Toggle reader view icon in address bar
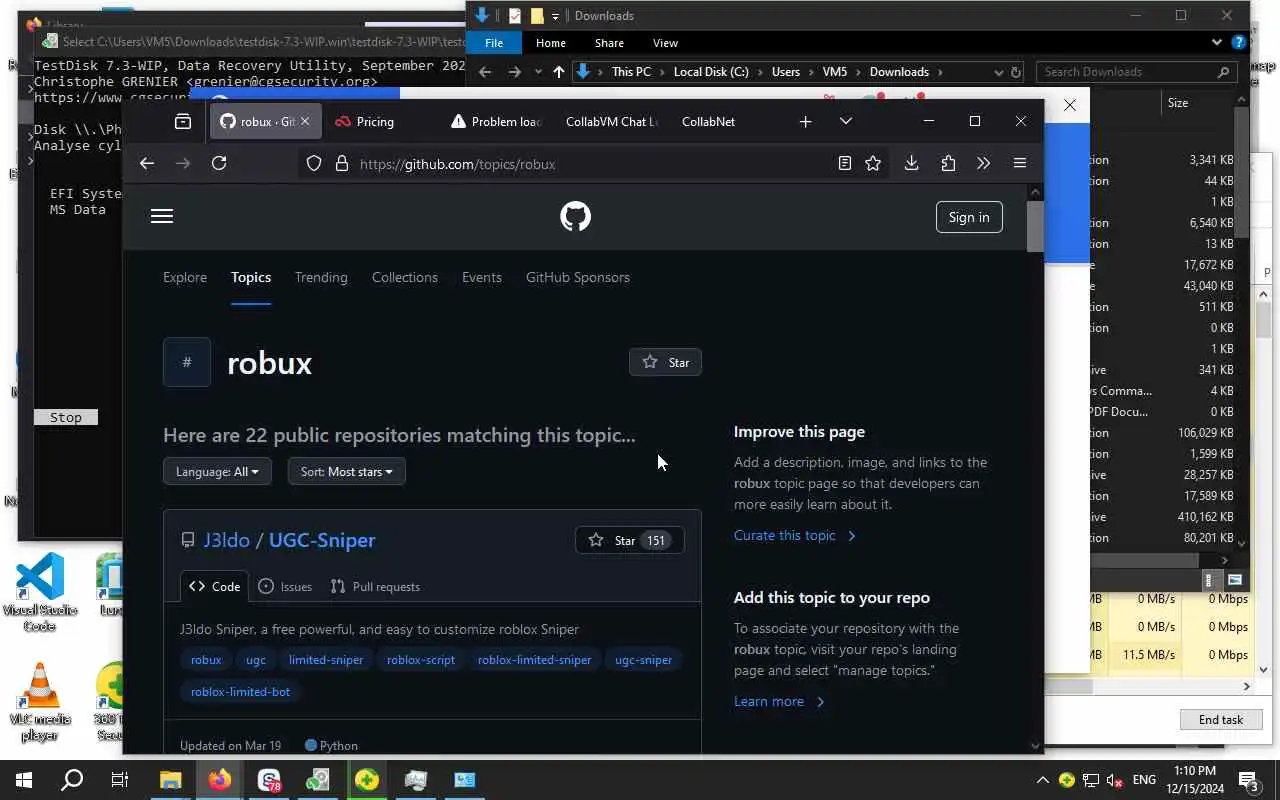 [845, 163]
